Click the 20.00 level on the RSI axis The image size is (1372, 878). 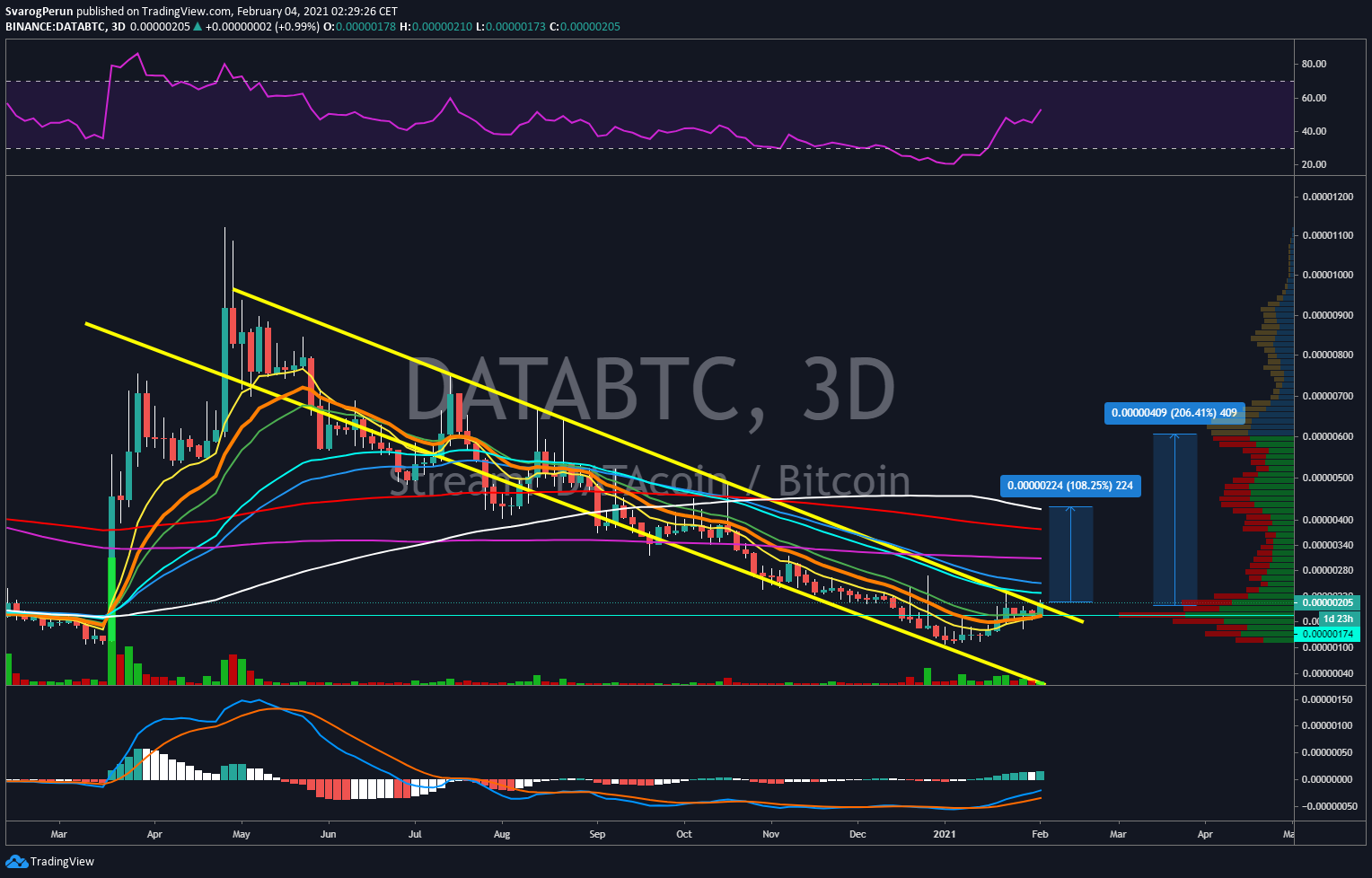pos(1314,164)
